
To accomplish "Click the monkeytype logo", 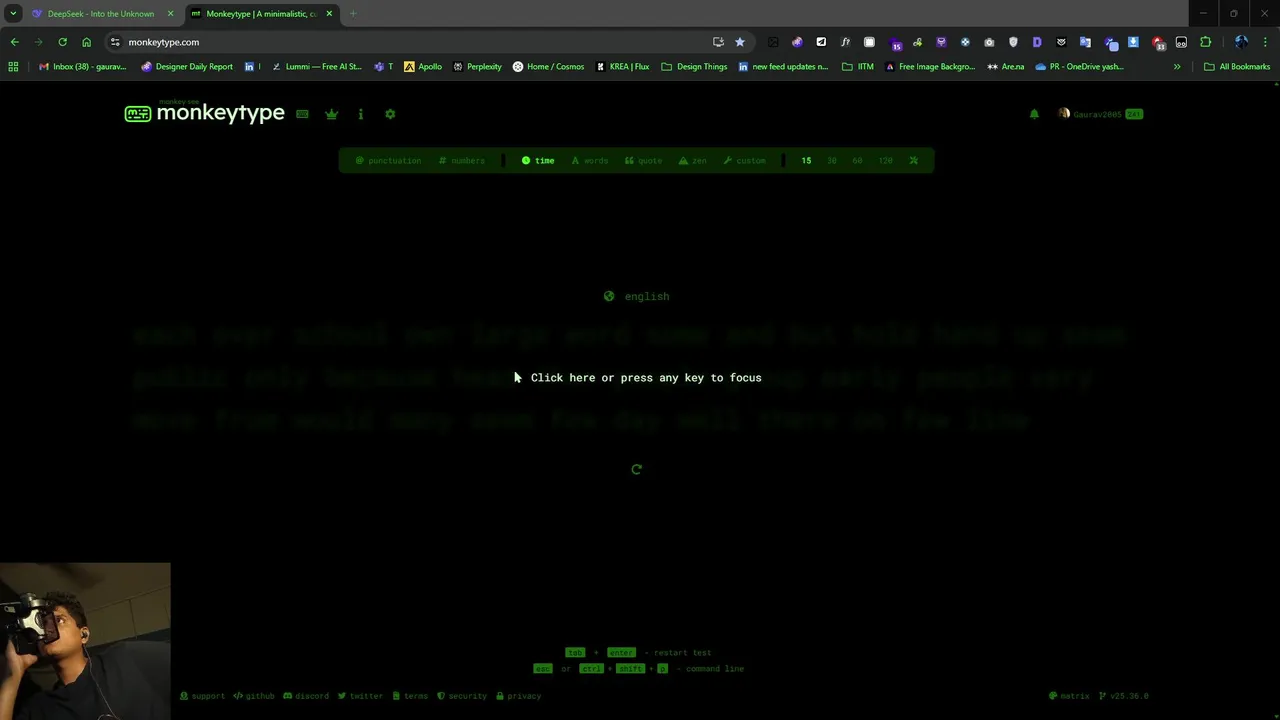I will pos(205,113).
